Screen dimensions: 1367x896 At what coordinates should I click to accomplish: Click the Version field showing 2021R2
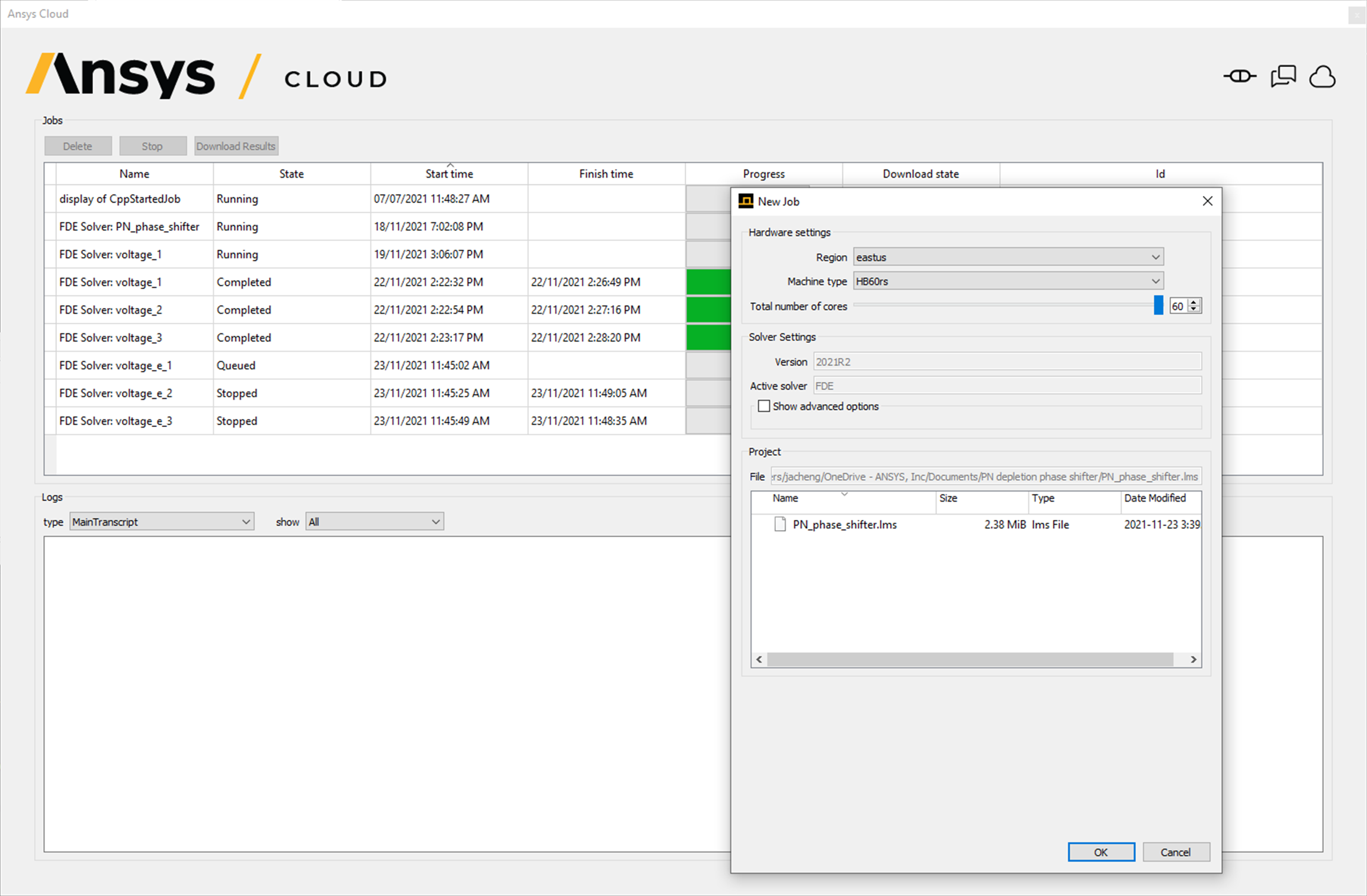coord(1007,362)
